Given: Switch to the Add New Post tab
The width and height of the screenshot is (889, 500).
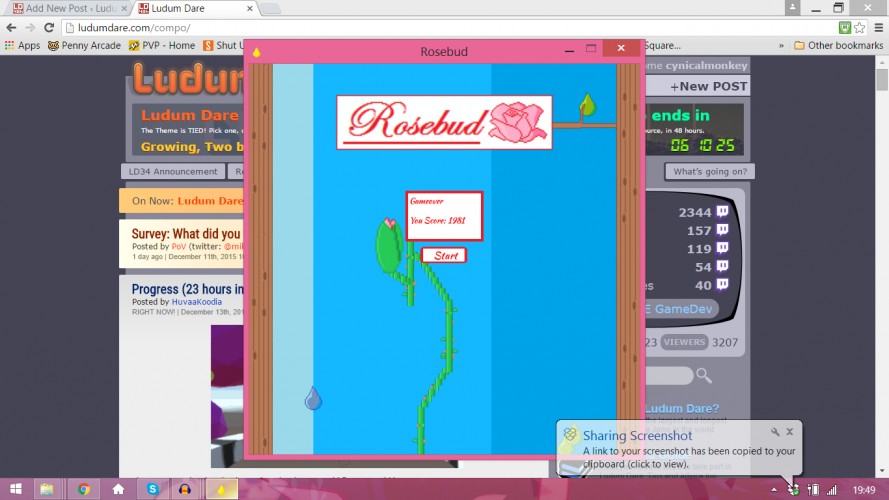Looking at the screenshot, I should pos(68,9).
